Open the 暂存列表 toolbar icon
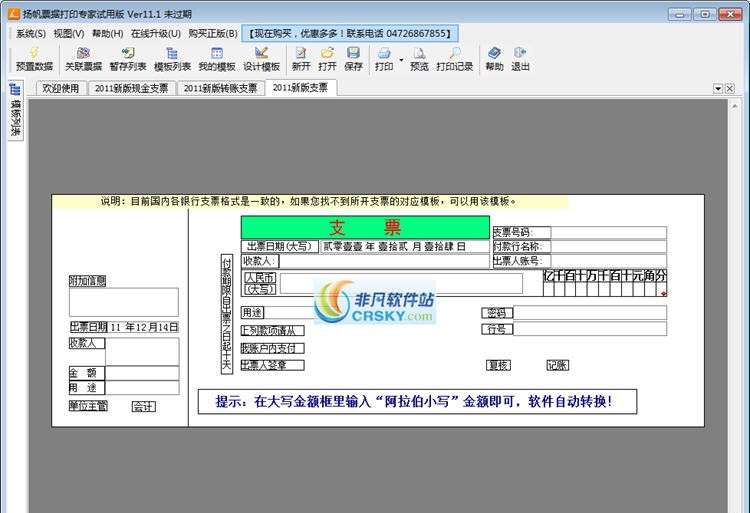 [128, 59]
